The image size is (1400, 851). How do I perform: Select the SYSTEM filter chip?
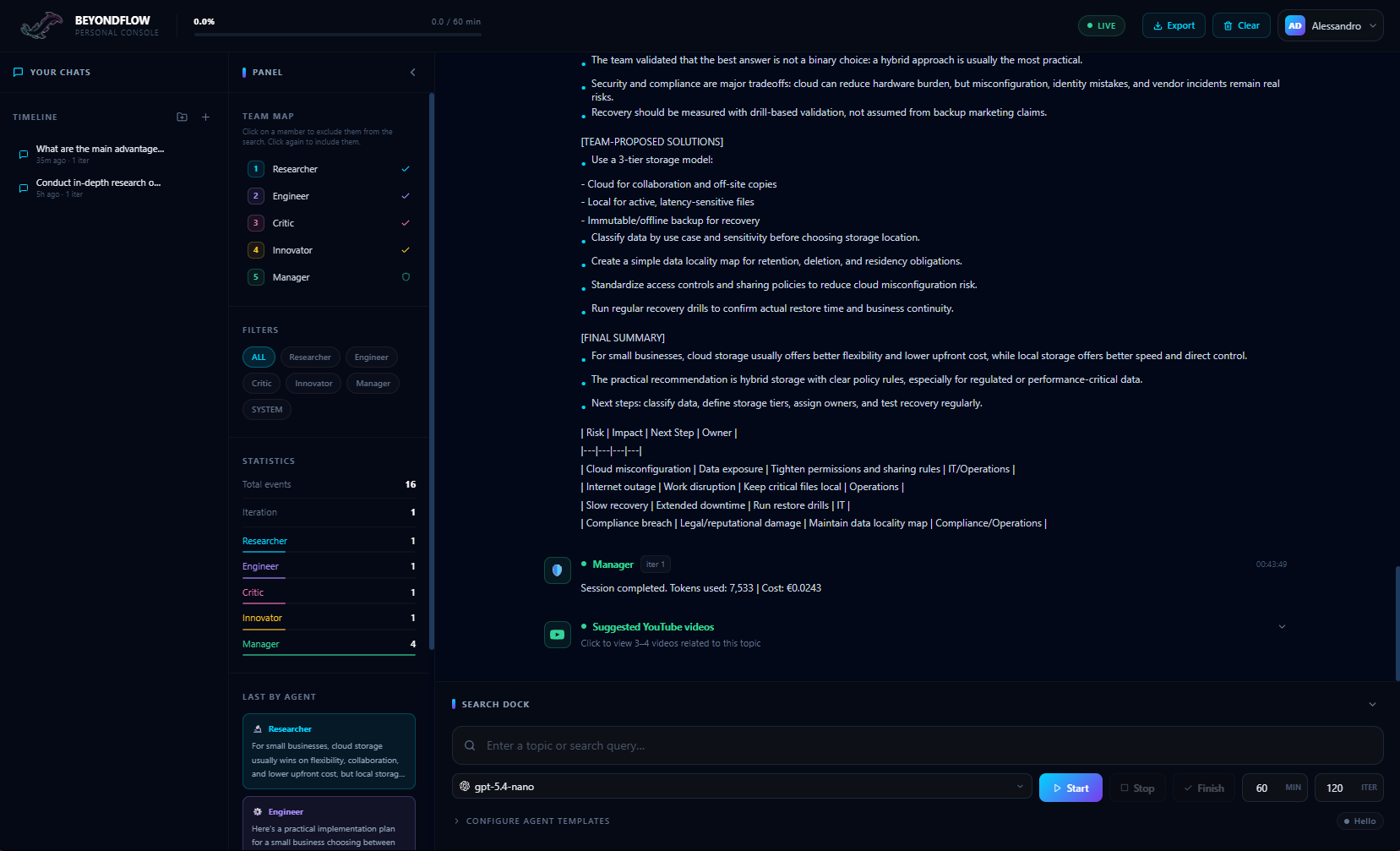point(267,410)
